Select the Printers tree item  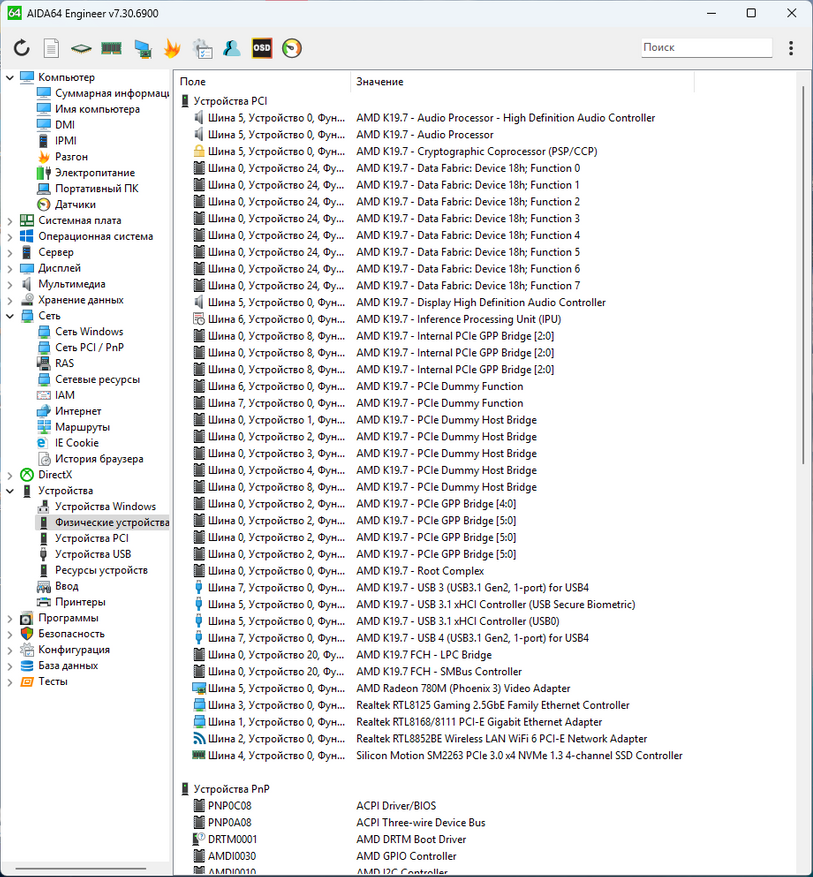pyautogui.click(x=71, y=602)
